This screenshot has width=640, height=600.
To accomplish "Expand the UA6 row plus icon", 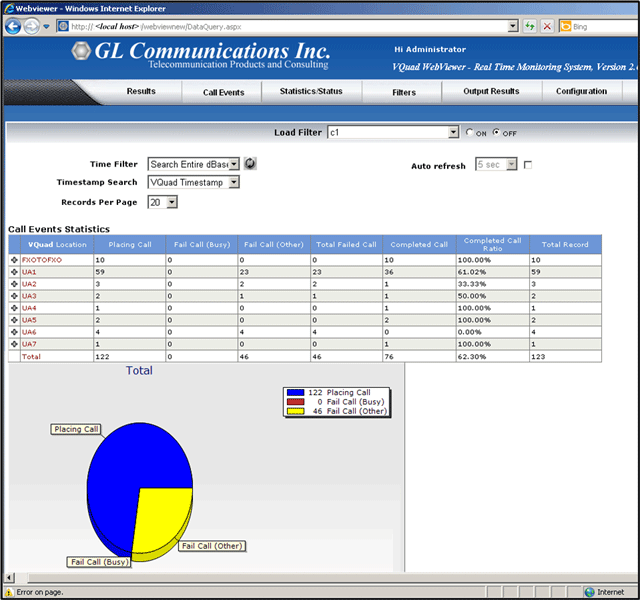I will tap(14, 332).
